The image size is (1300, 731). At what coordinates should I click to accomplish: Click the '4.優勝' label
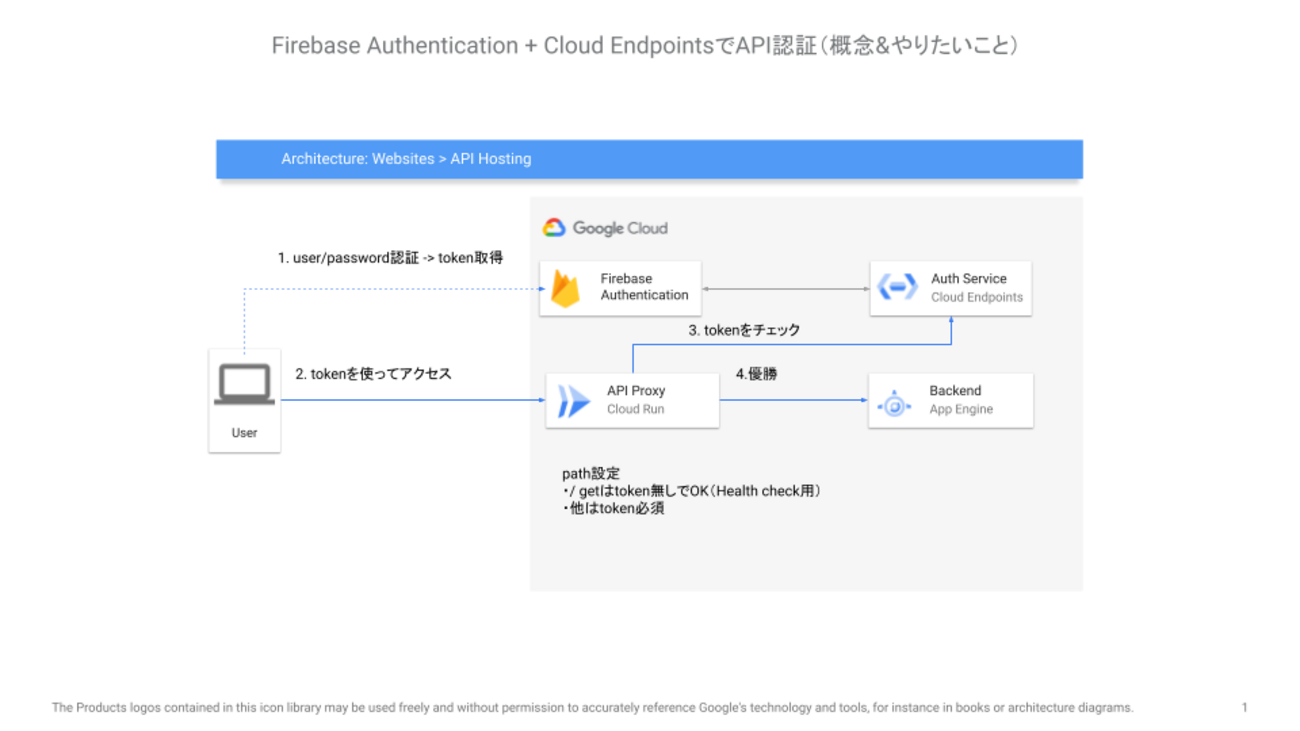[x=757, y=374]
